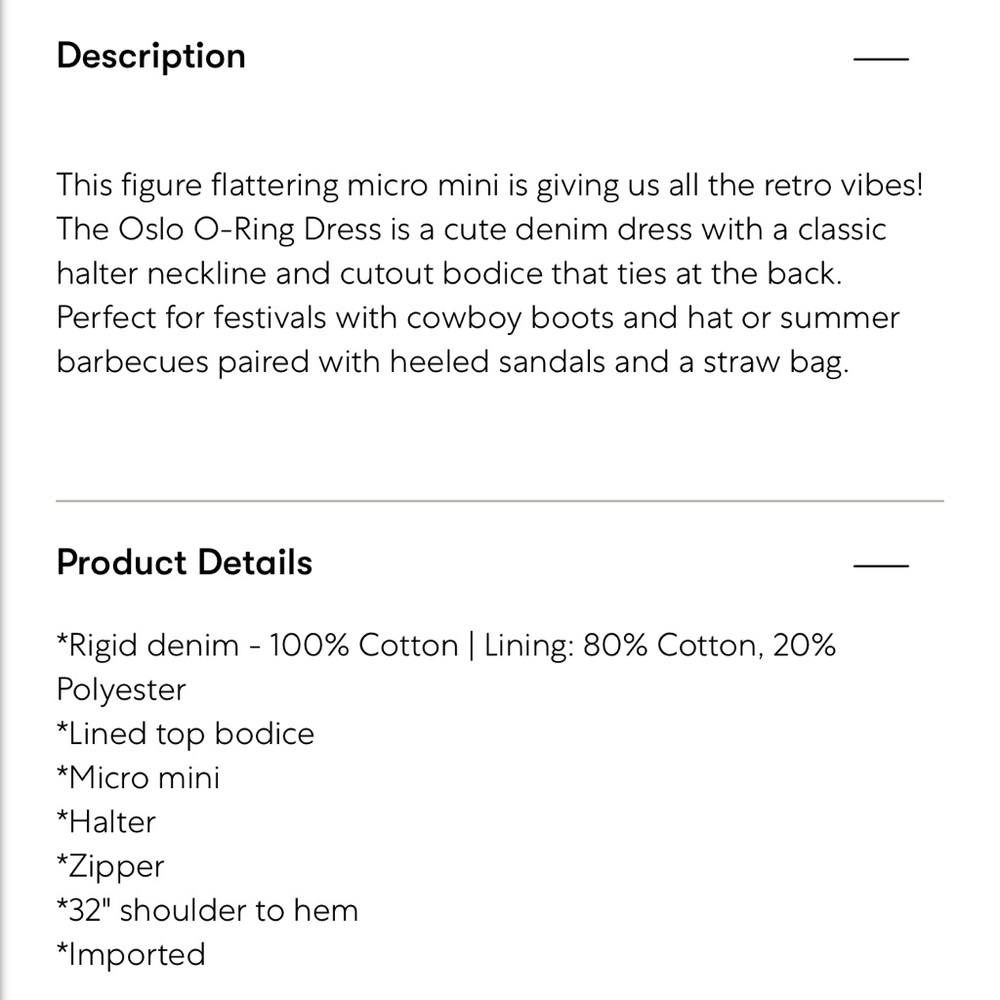
Task: Click the '*Micro mini' detail line
Action: [x=138, y=778]
